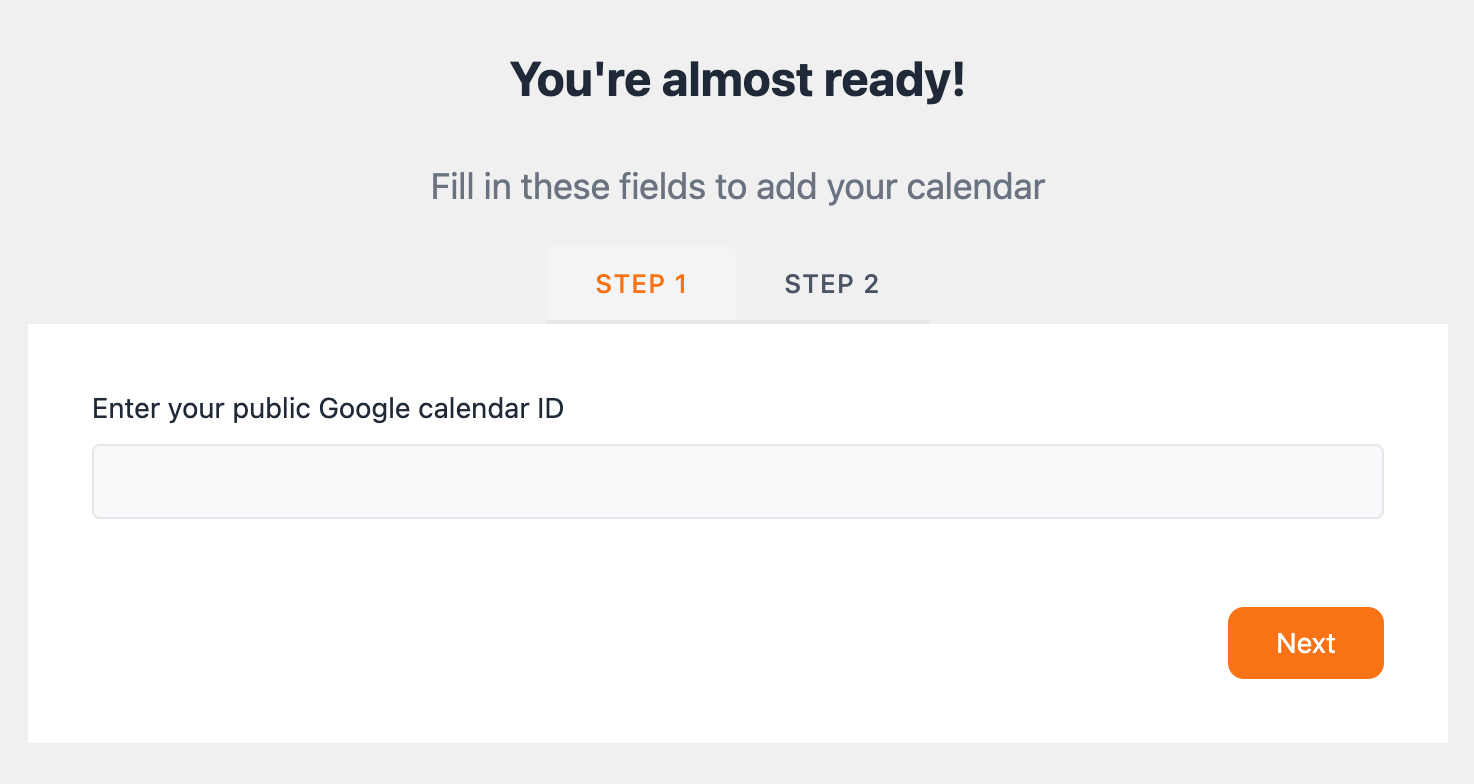Select the STEP 1 tab
This screenshot has width=1474, height=784.
click(x=641, y=284)
